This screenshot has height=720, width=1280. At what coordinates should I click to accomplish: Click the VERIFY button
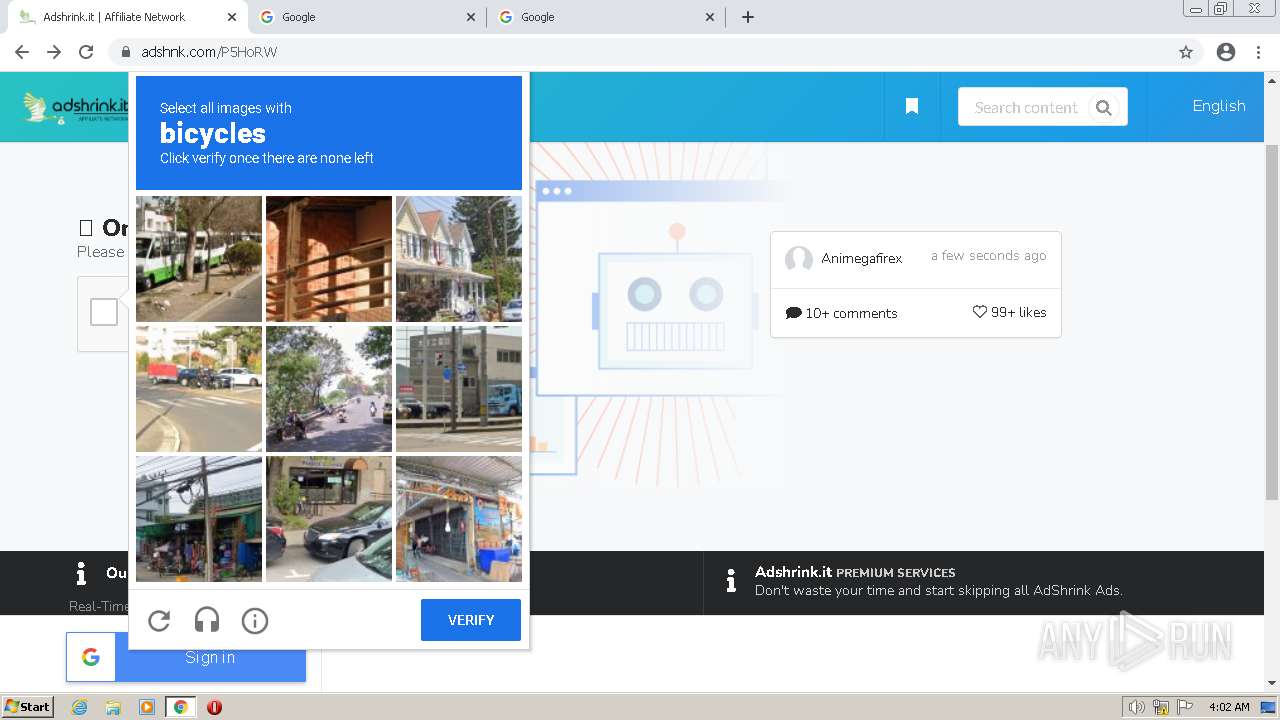tap(471, 620)
